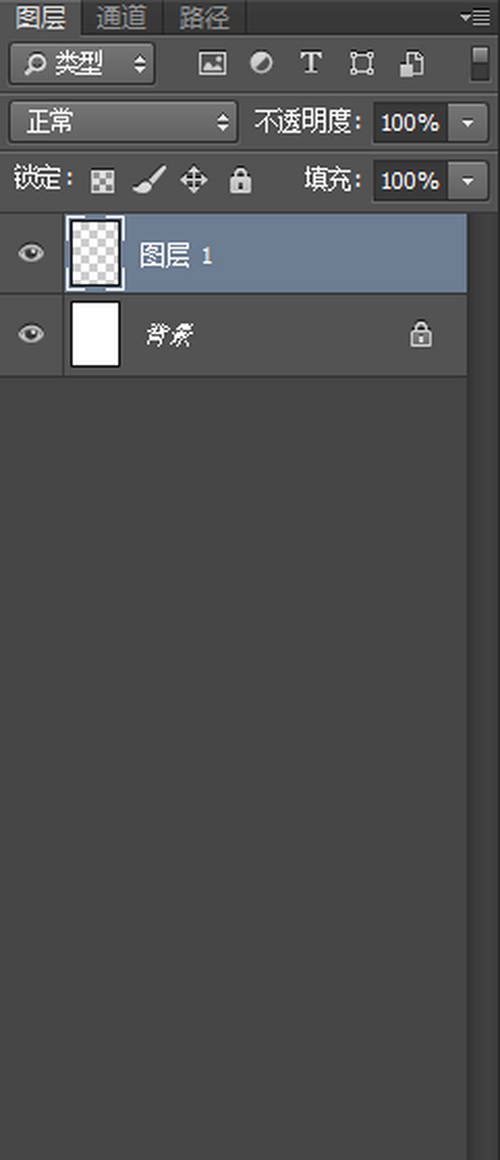Image resolution: width=500 pixels, height=1160 pixels.
Task: Open the layers panel flyout menu
Action: click(474, 17)
